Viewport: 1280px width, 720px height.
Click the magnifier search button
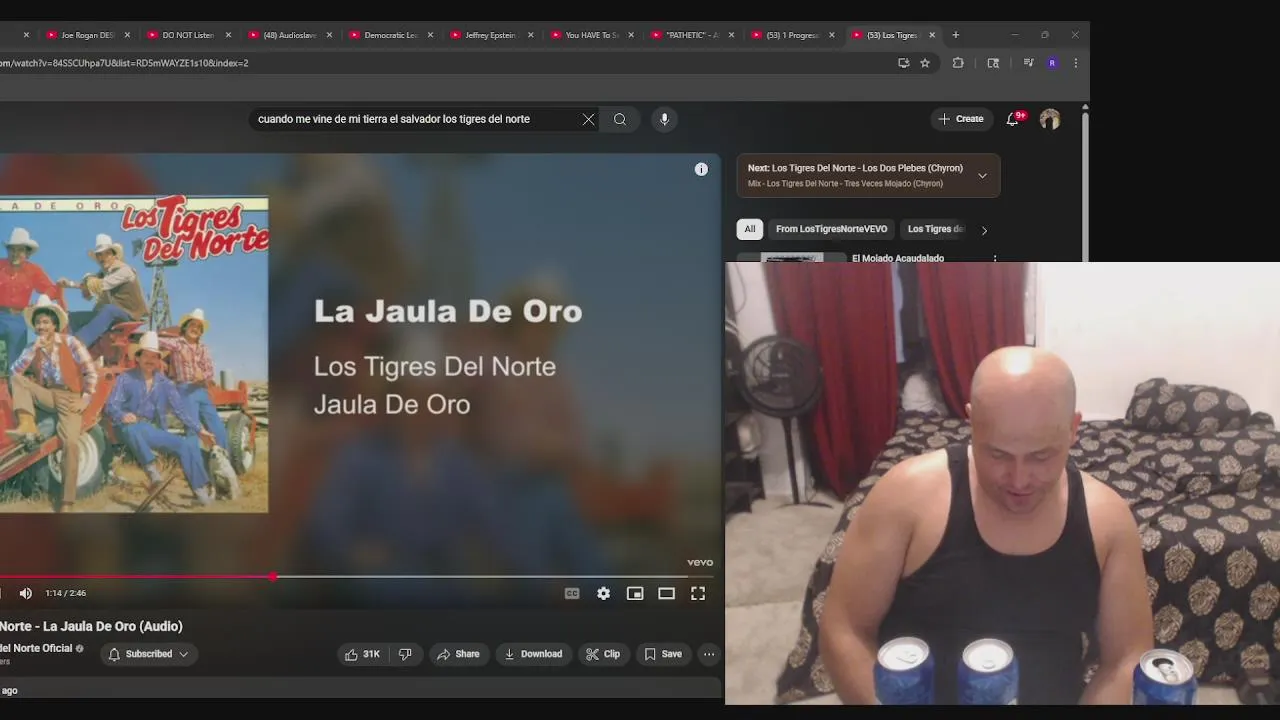click(x=620, y=119)
